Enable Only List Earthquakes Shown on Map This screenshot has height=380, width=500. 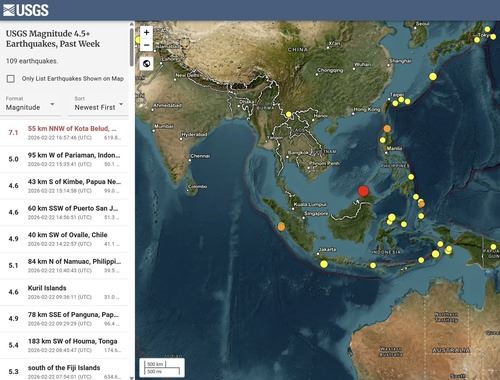[11, 79]
